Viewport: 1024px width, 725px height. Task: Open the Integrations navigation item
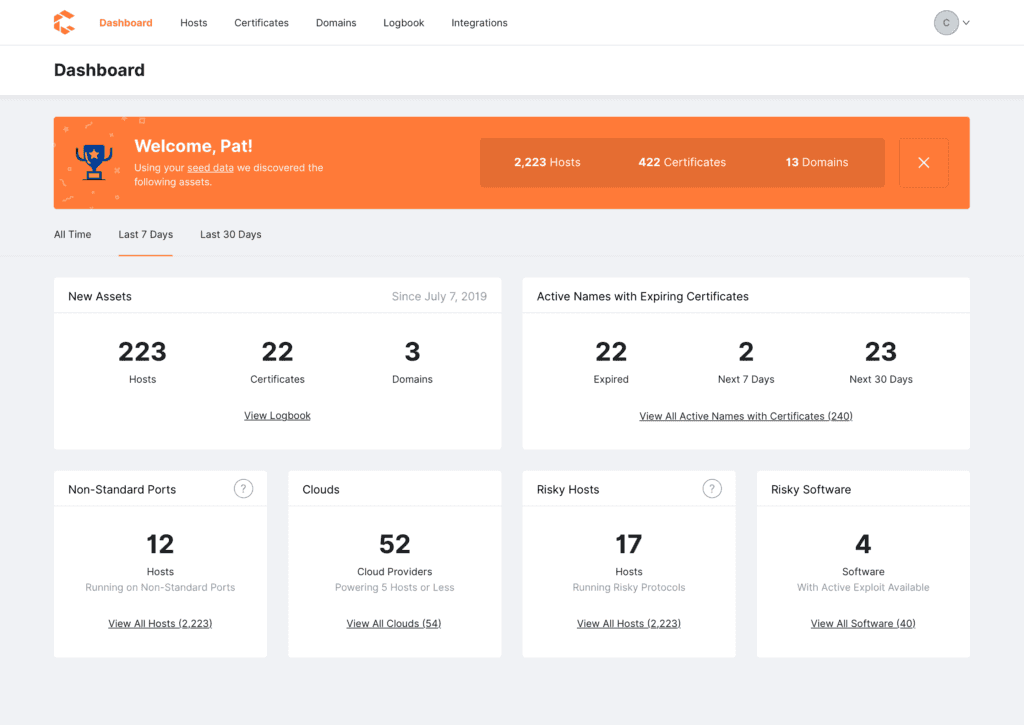click(479, 23)
